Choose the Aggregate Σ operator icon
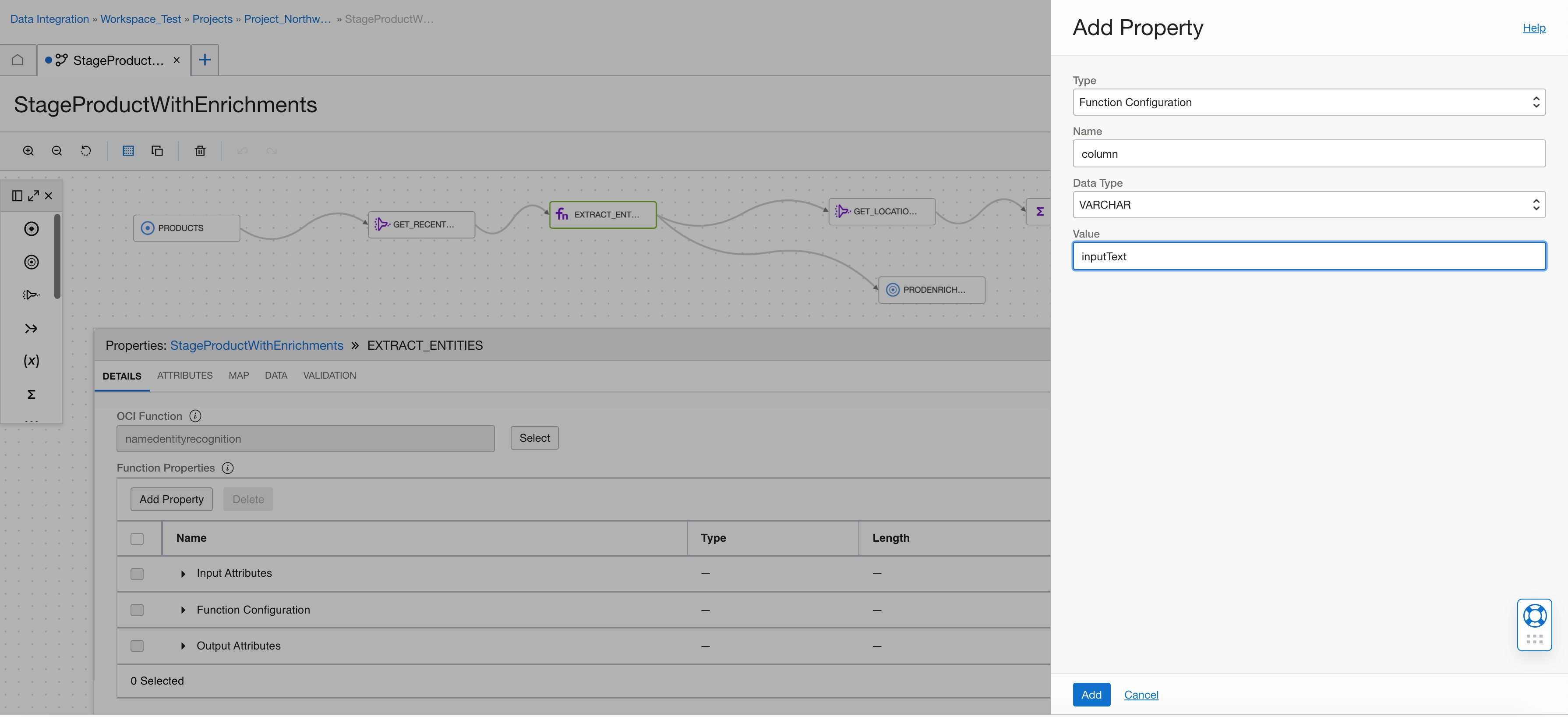 coord(30,394)
